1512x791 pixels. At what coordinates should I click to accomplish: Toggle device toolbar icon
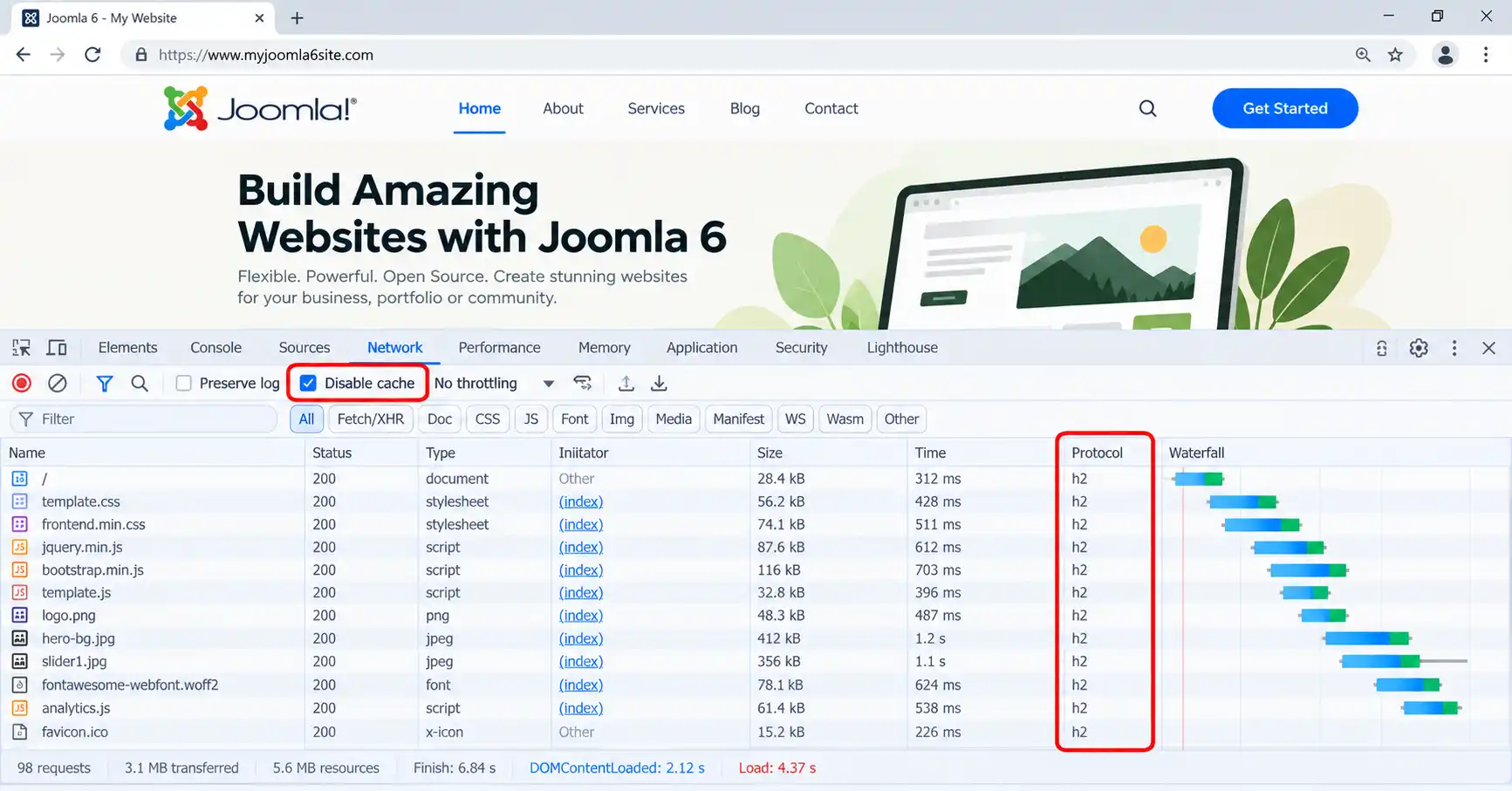click(x=57, y=348)
